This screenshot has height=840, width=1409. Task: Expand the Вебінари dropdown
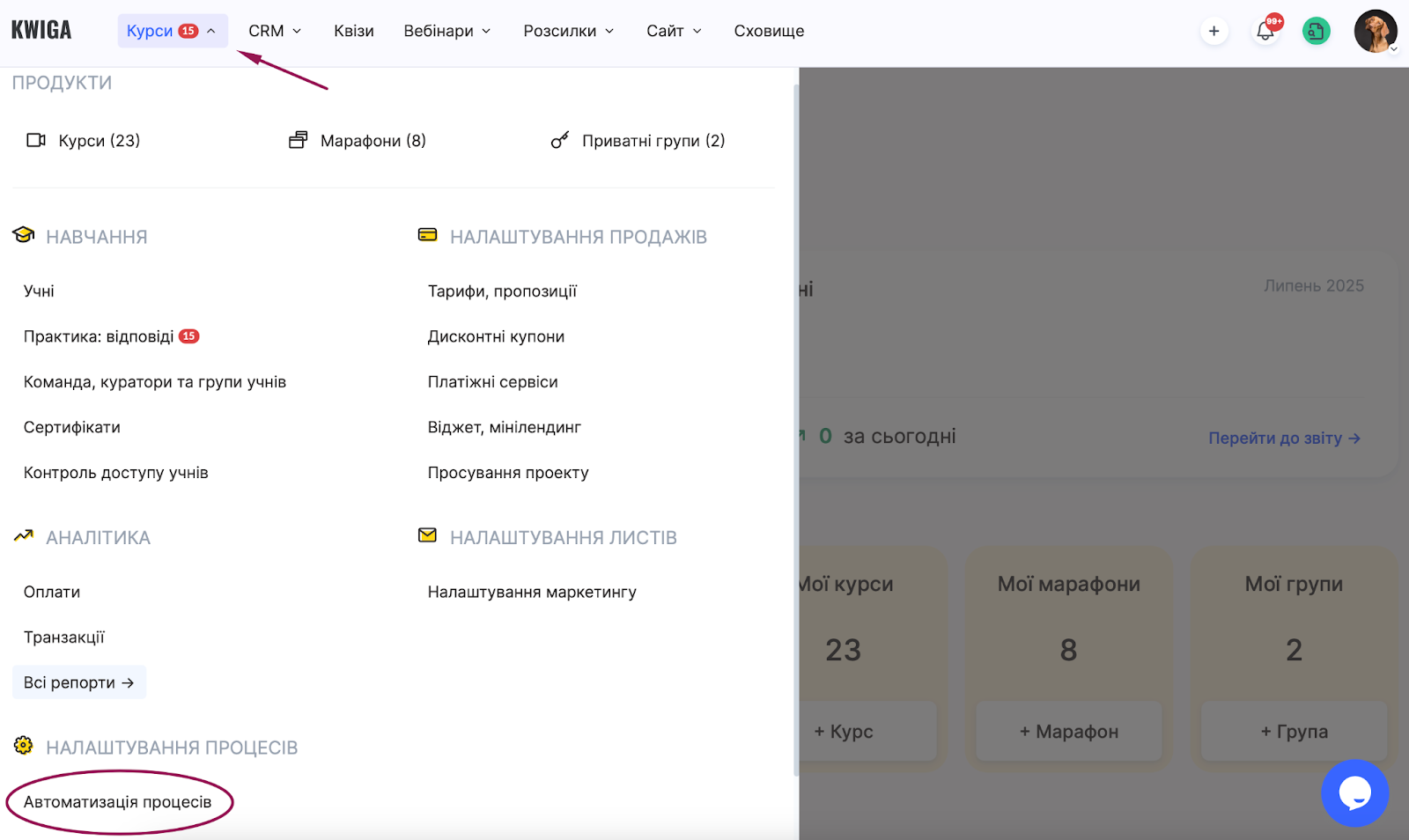(x=447, y=31)
